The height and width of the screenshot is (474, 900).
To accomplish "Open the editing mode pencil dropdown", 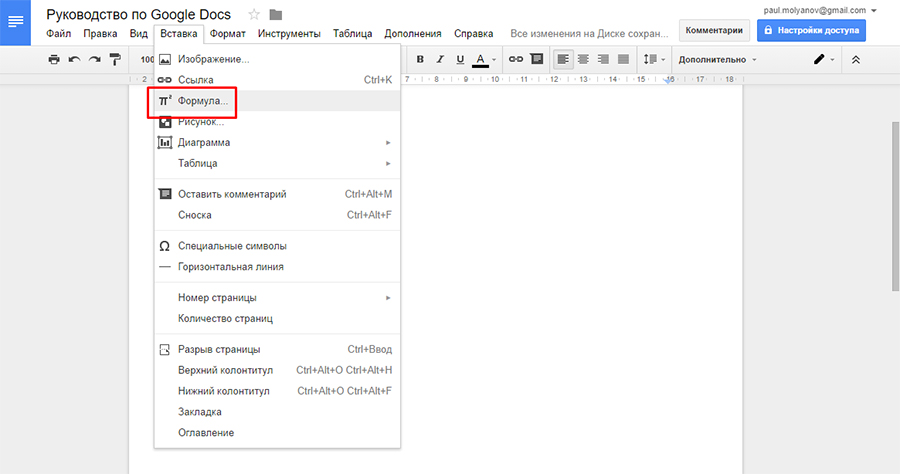I will (824, 59).
